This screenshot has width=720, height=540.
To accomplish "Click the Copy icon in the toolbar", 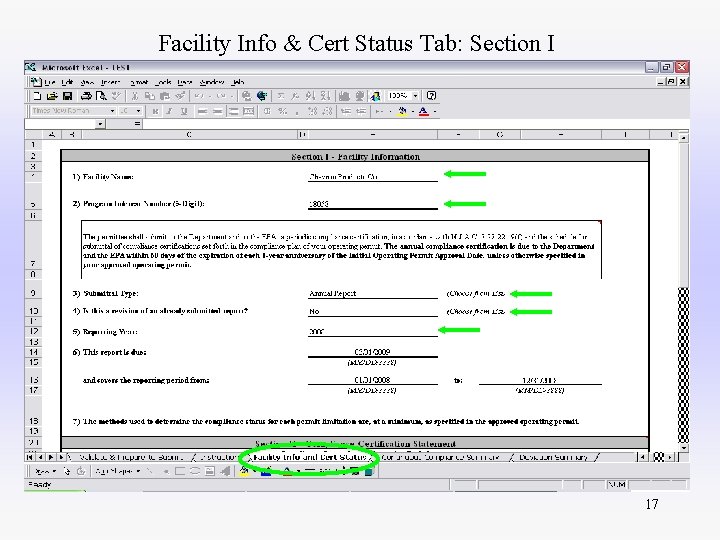I will point(150,96).
